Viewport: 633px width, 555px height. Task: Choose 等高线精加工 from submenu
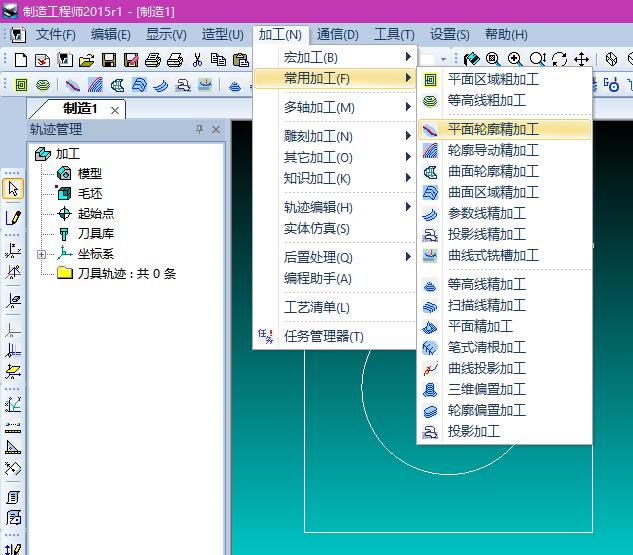click(x=505, y=284)
